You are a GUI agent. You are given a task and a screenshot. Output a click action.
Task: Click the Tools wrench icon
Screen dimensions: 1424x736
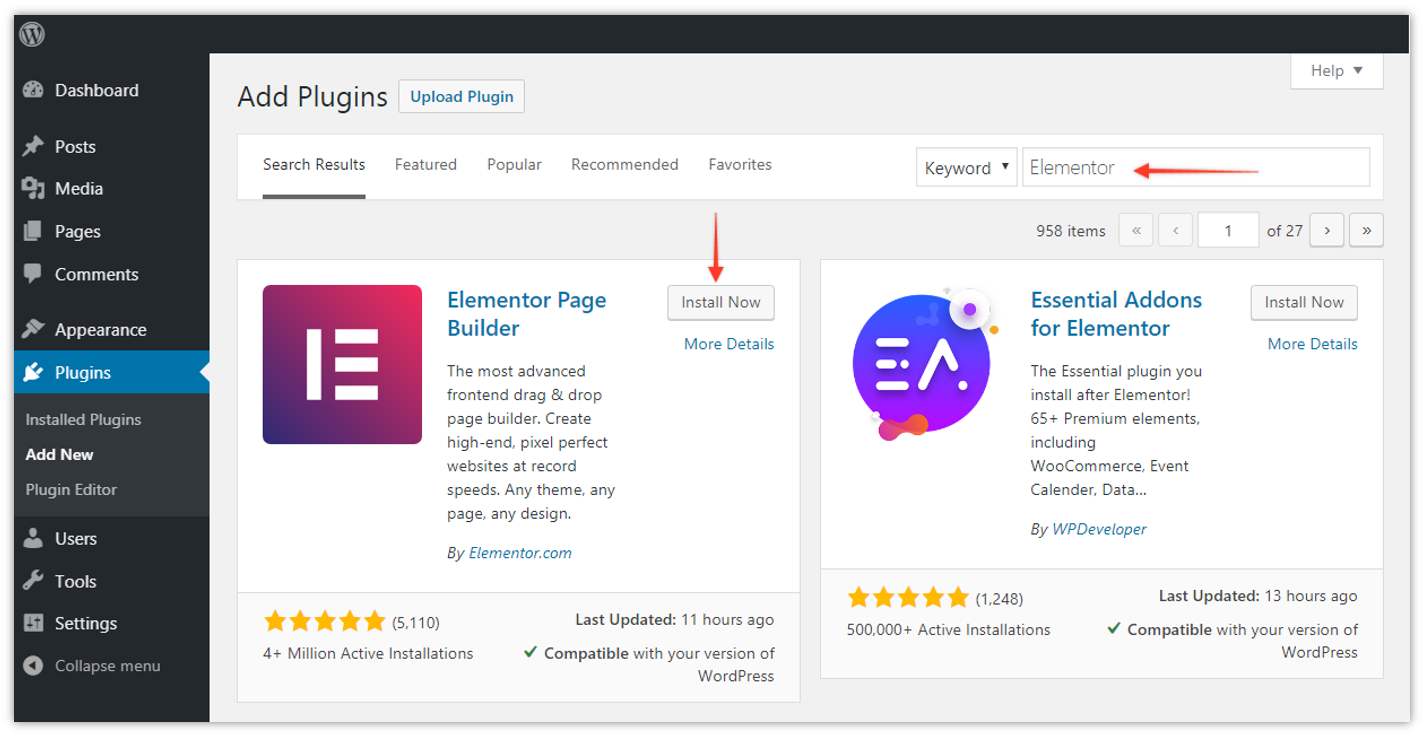[31, 581]
